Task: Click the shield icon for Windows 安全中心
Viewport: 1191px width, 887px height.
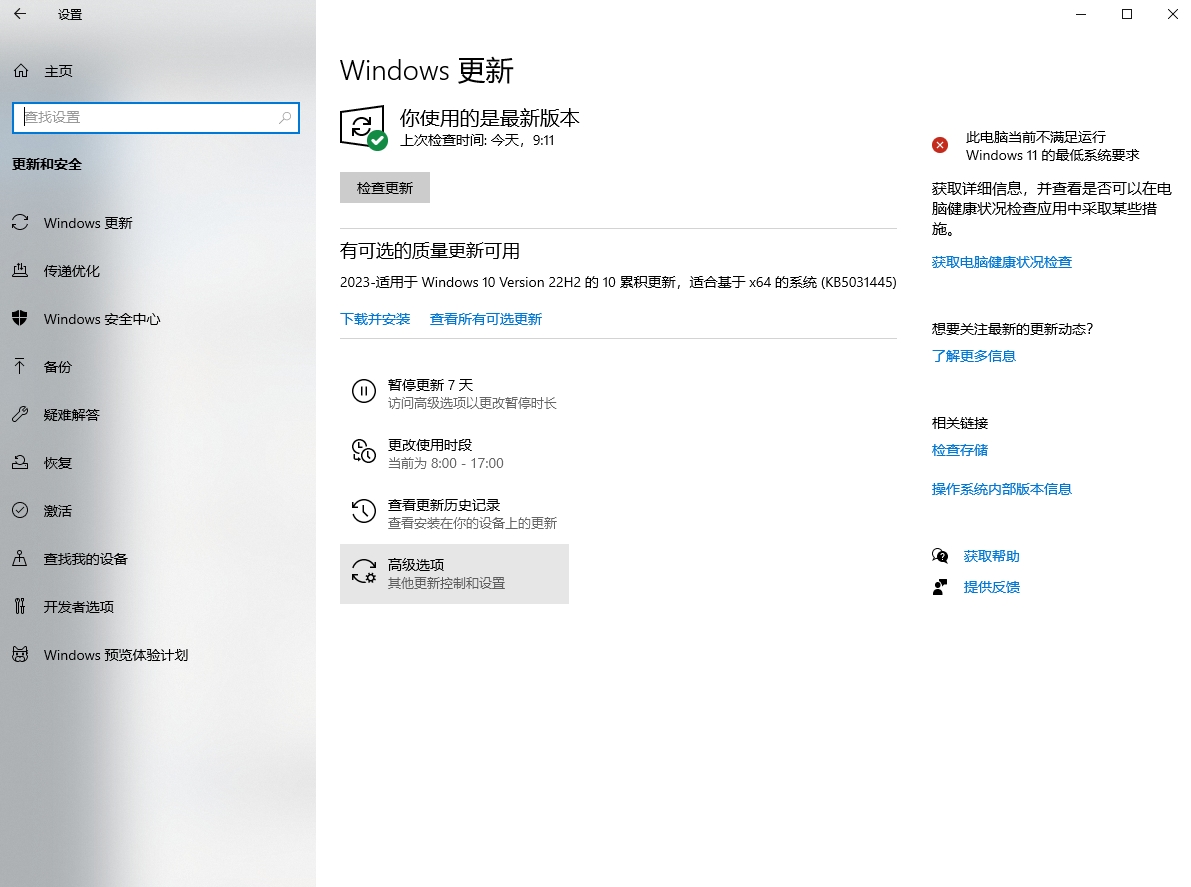Action: (21, 318)
